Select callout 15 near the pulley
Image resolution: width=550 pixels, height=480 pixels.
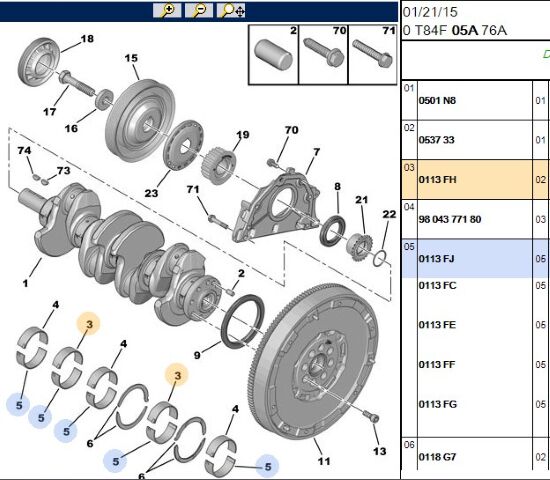(131, 58)
